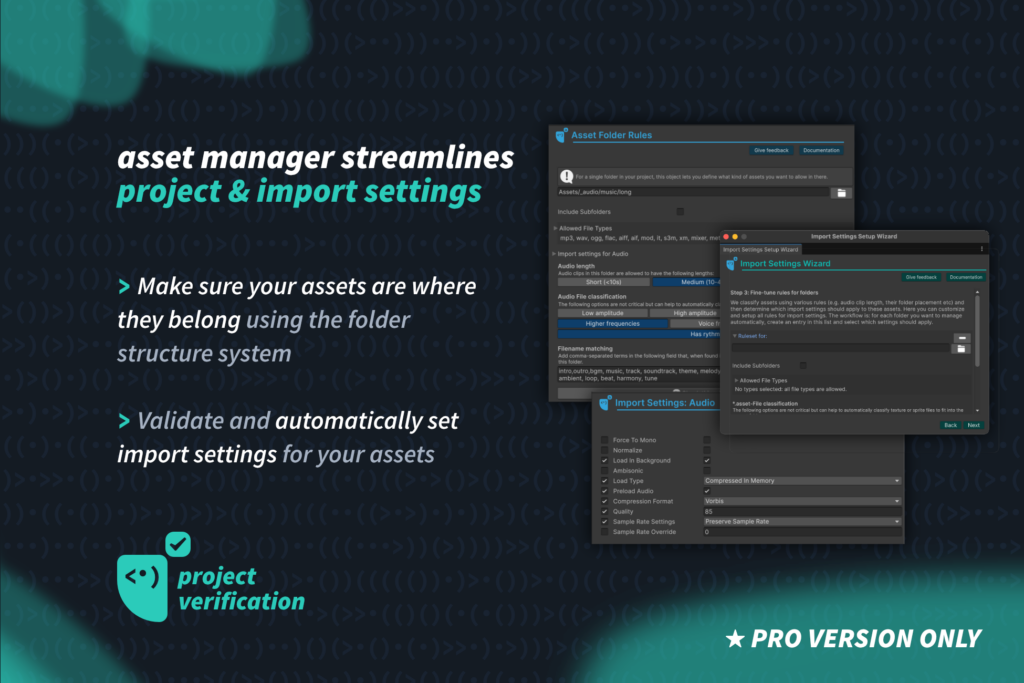Click wizard vertical scrollbar thumb

[977, 331]
